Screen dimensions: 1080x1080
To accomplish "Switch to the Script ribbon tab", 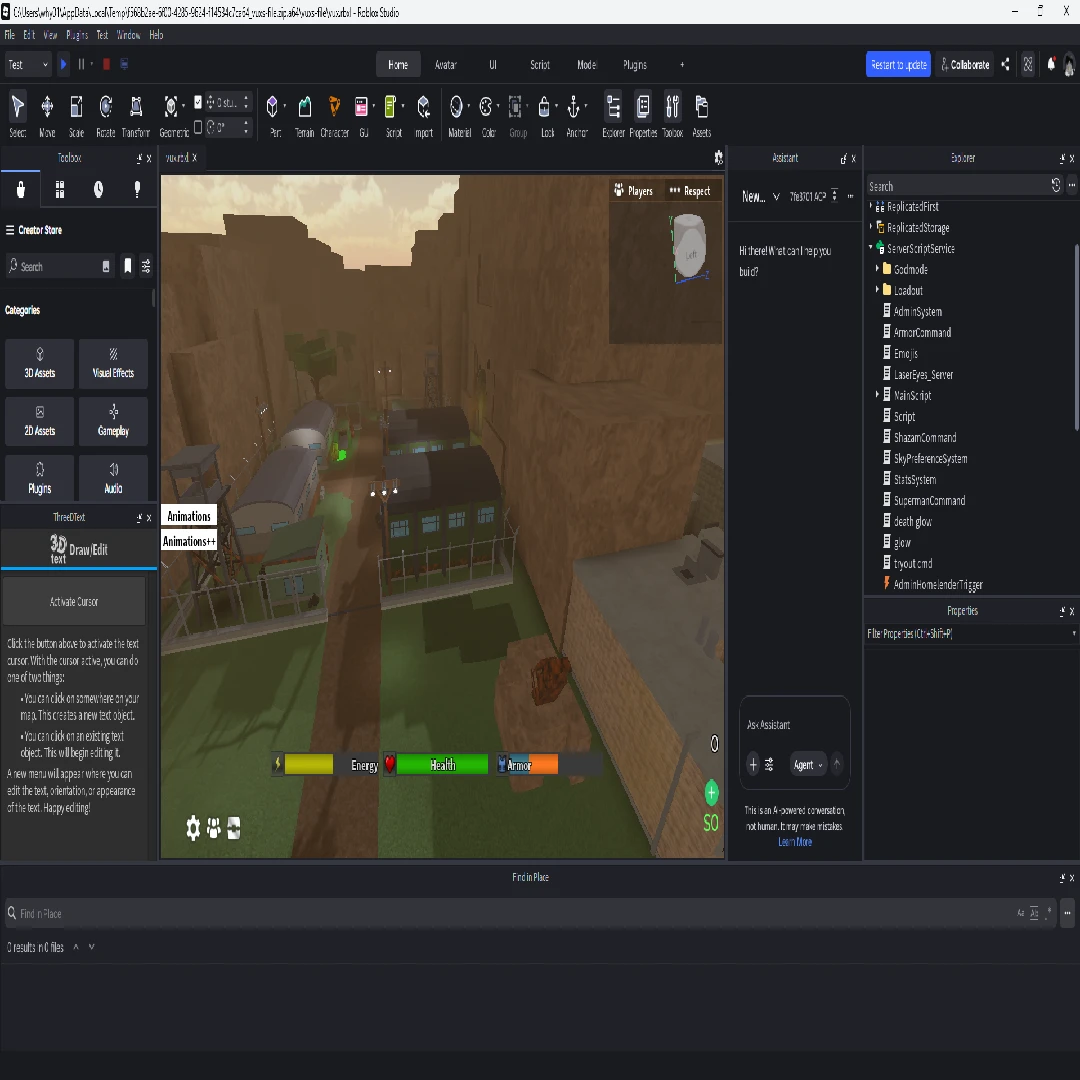I will coord(539,65).
